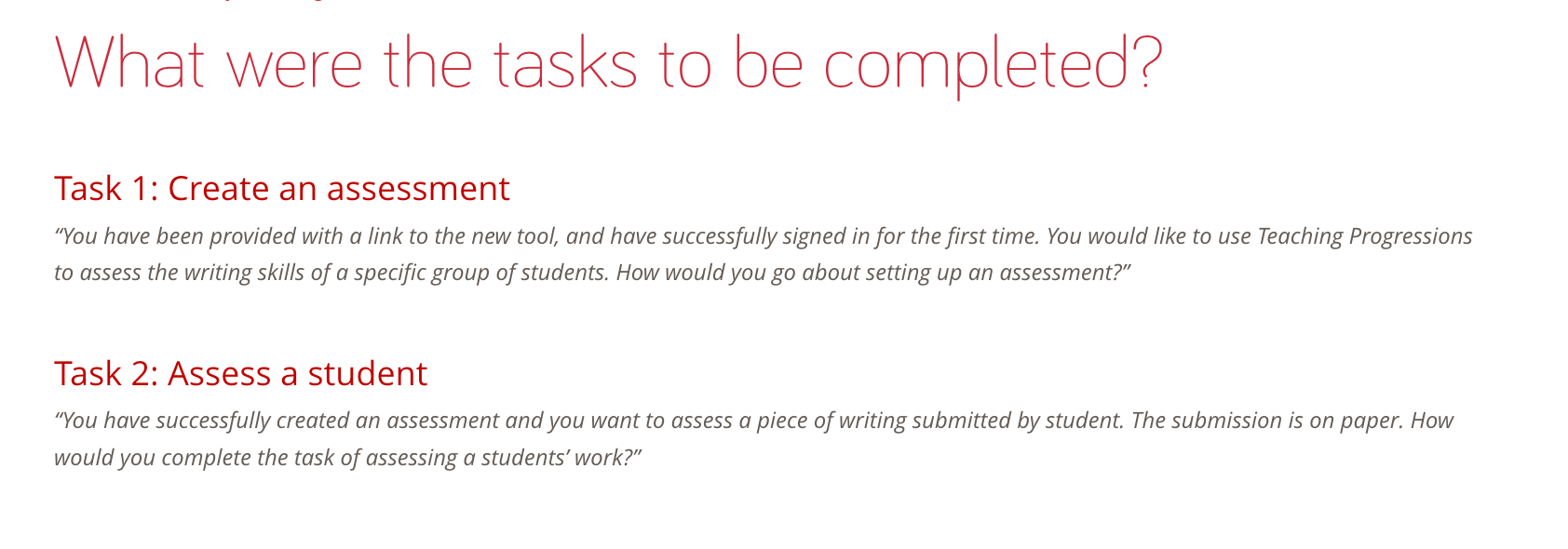Click the "What were the tasks to be completed?" heading
This screenshot has height=549, width=1568.
[608, 63]
